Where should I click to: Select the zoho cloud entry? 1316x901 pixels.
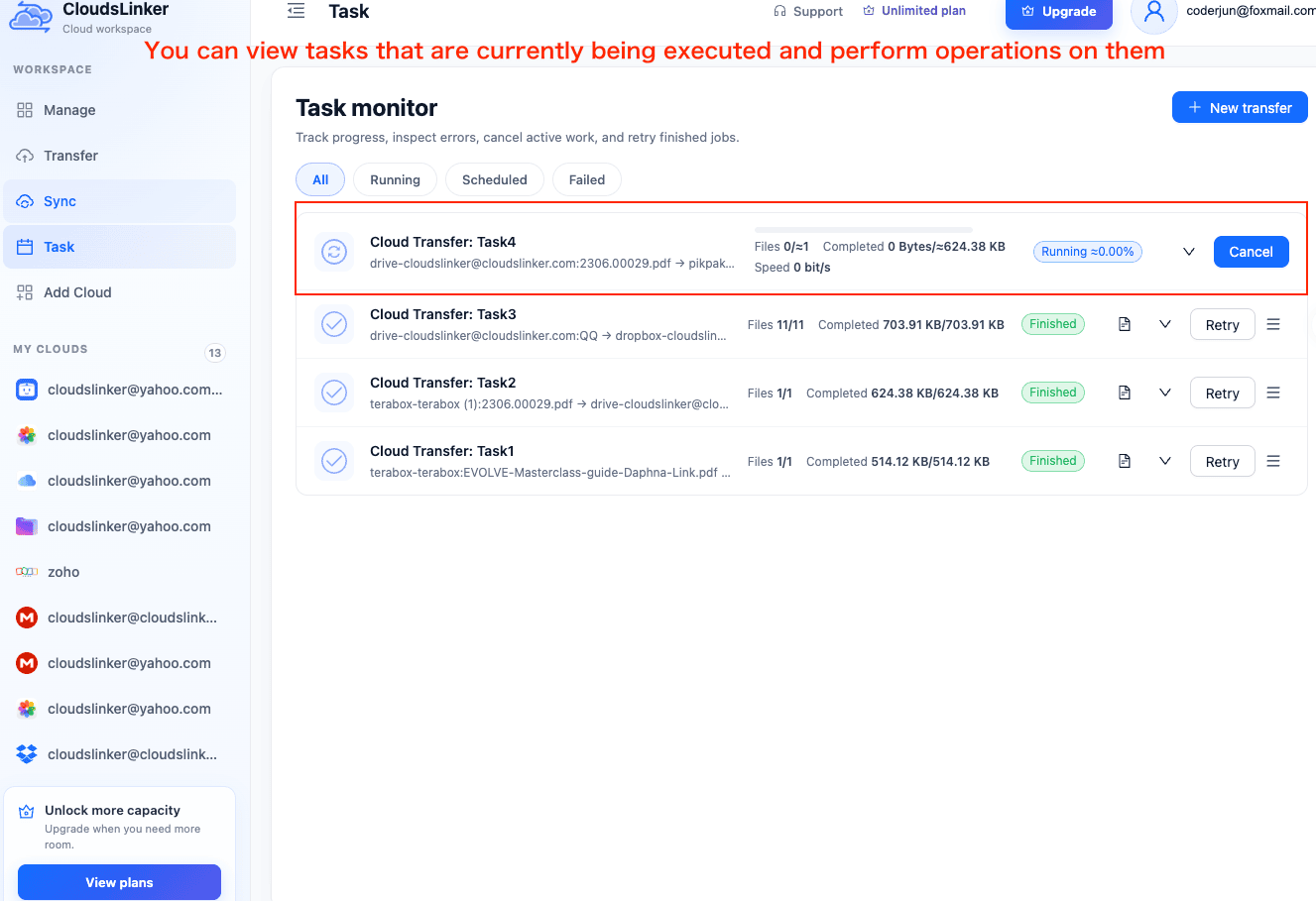[119, 572]
